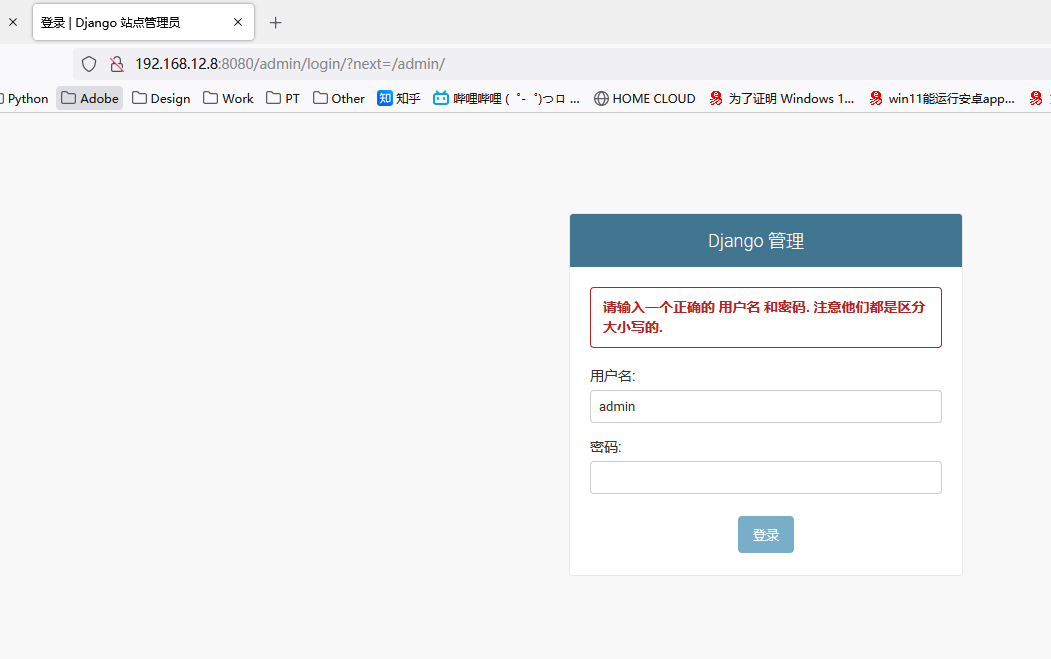Open the Other bookmark folder

coord(338,99)
